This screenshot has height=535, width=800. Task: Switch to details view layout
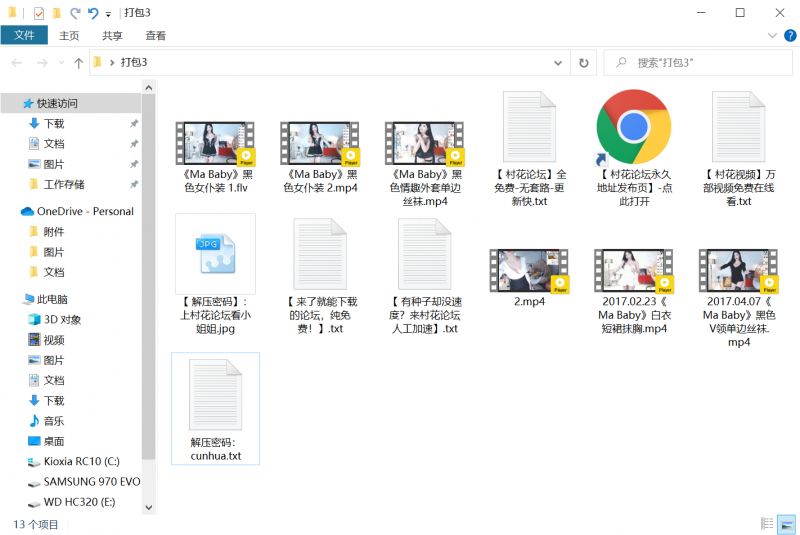click(x=767, y=523)
